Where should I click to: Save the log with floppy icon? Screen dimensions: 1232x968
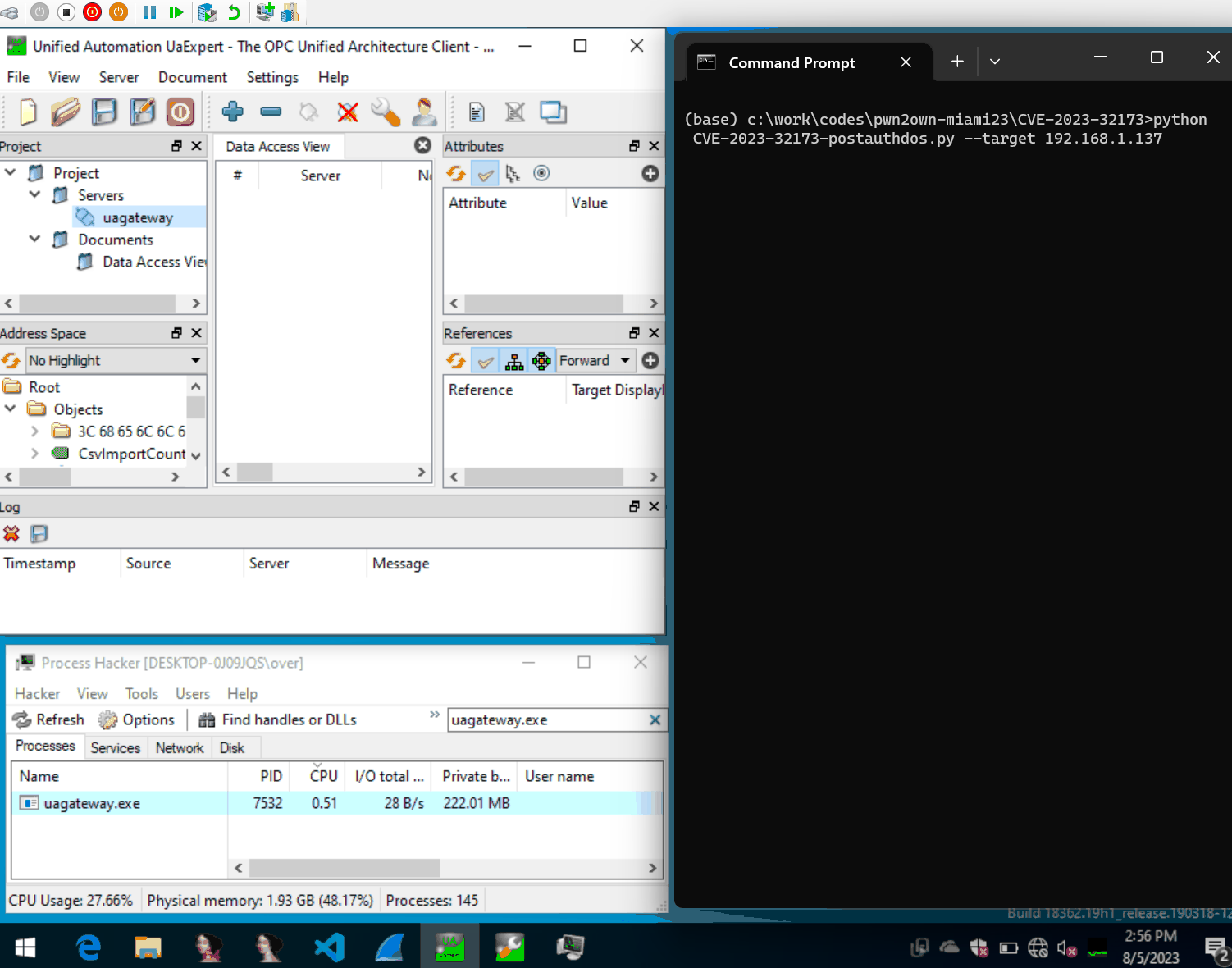[39, 534]
